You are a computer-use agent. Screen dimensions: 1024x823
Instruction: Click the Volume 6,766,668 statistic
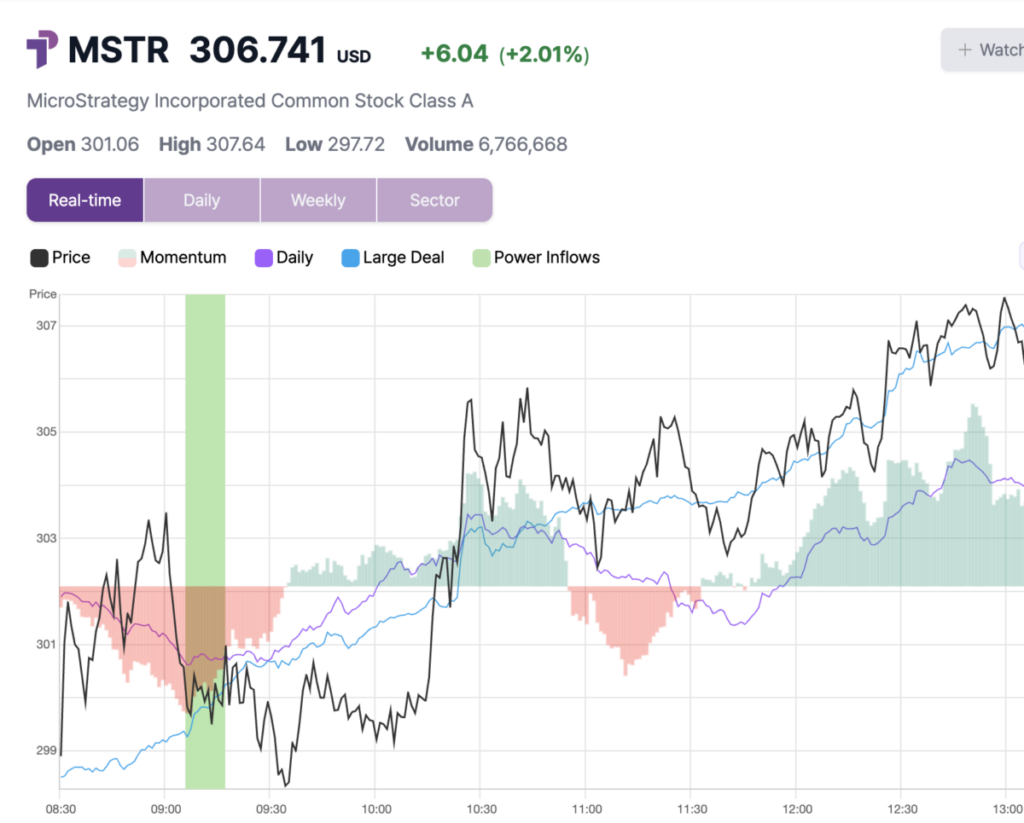pos(486,145)
